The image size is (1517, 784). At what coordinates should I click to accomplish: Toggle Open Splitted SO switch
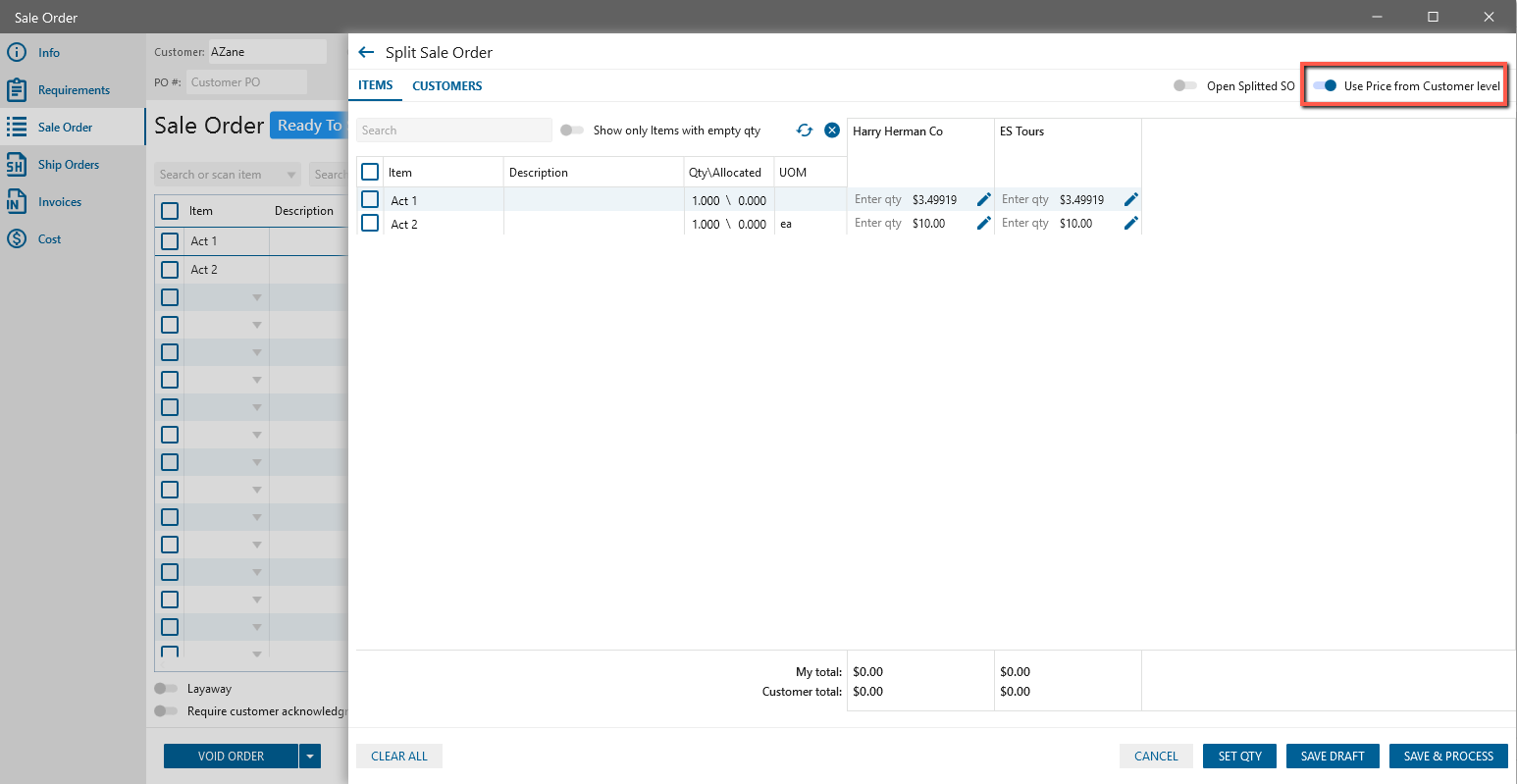point(1185,85)
